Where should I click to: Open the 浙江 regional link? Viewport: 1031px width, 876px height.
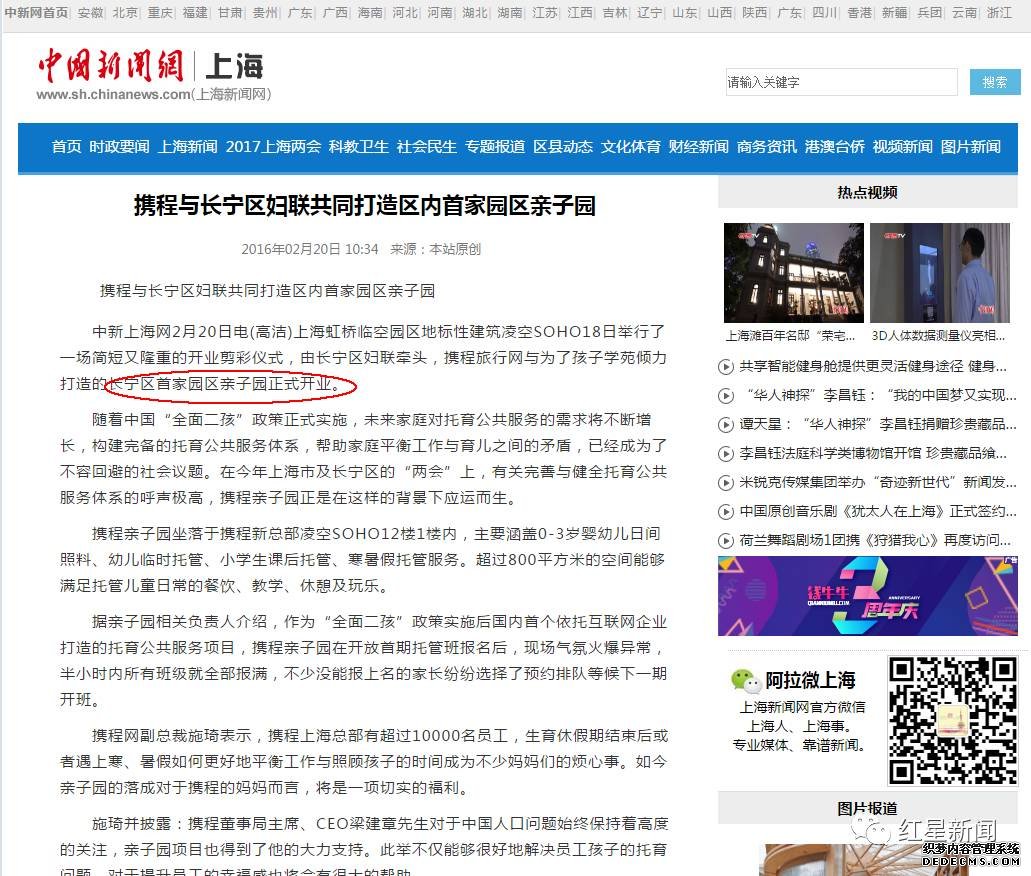pyautogui.click(x=999, y=12)
